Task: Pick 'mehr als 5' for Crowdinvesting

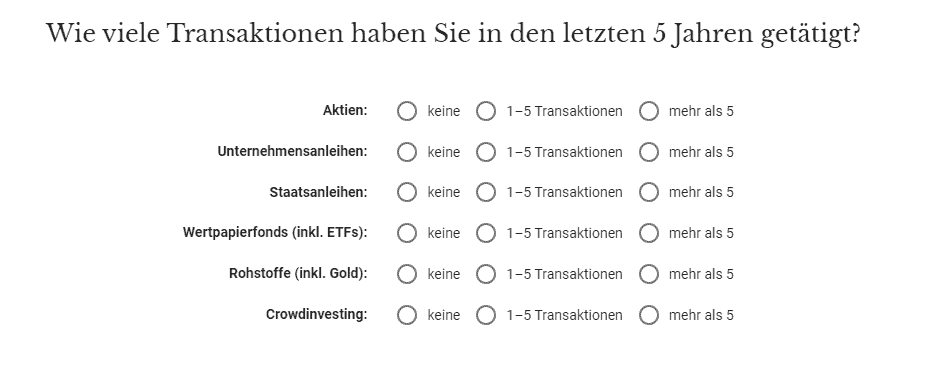Action: point(649,315)
